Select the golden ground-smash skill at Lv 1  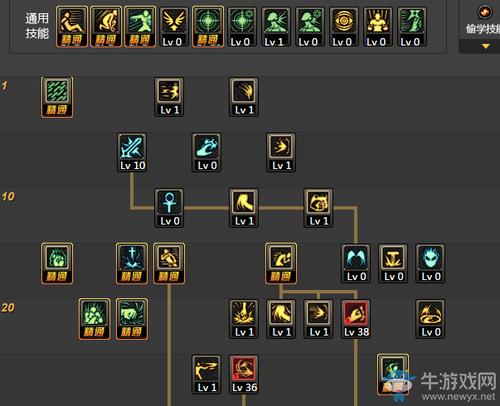[x=244, y=319]
